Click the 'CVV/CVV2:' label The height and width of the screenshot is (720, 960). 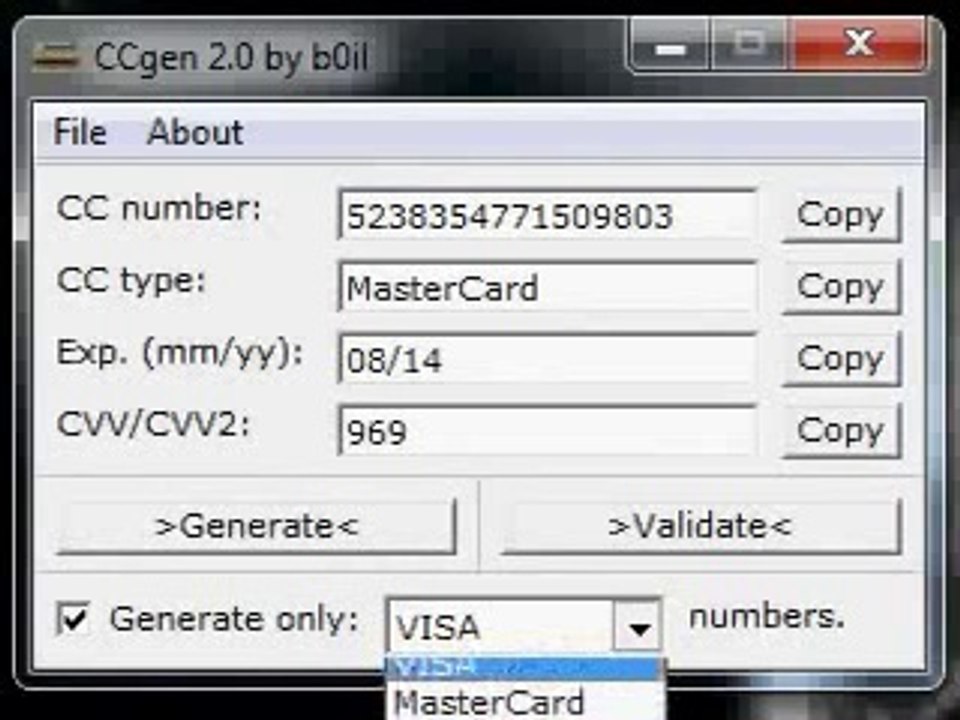pyautogui.click(x=154, y=424)
